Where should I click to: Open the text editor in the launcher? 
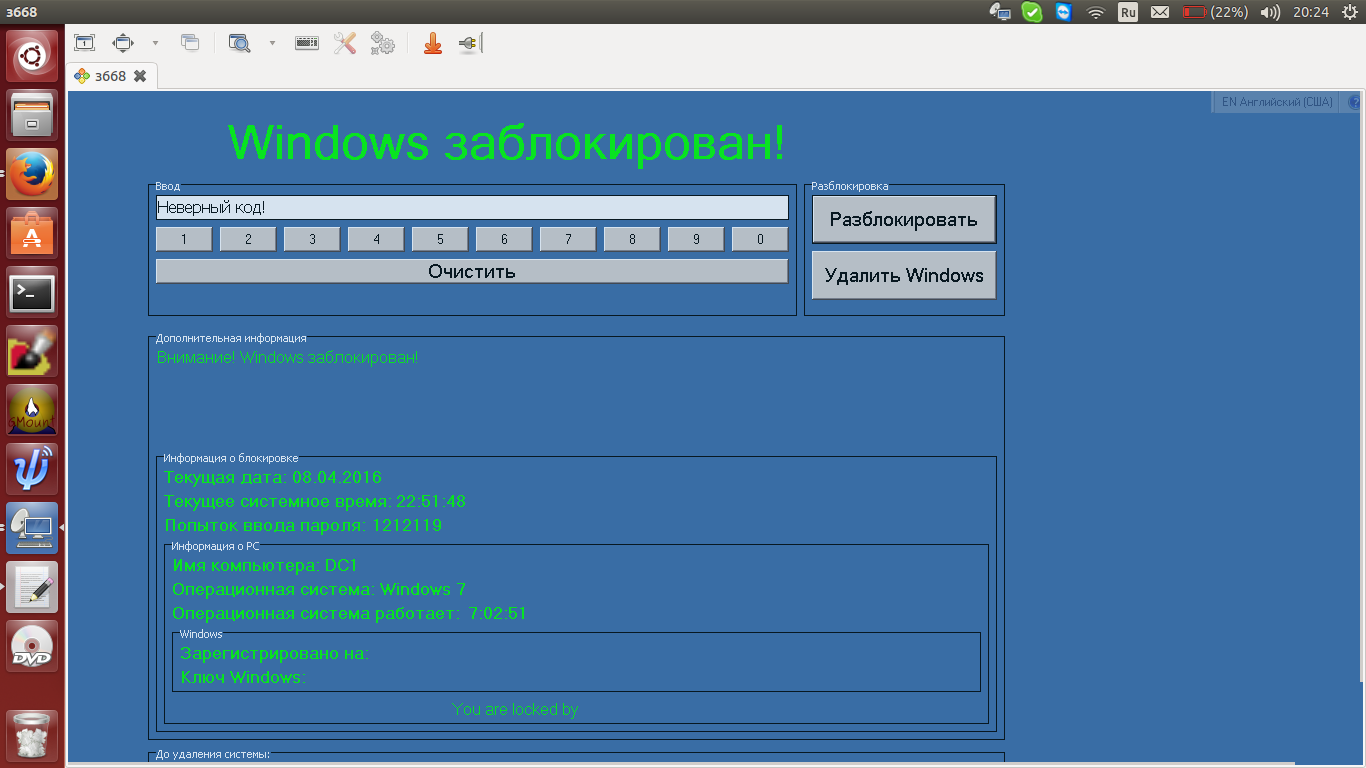pyautogui.click(x=32, y=587)
